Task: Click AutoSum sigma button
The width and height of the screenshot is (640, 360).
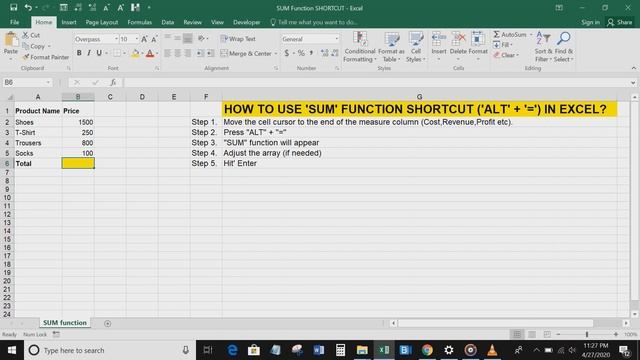Action: coord(509,35)
